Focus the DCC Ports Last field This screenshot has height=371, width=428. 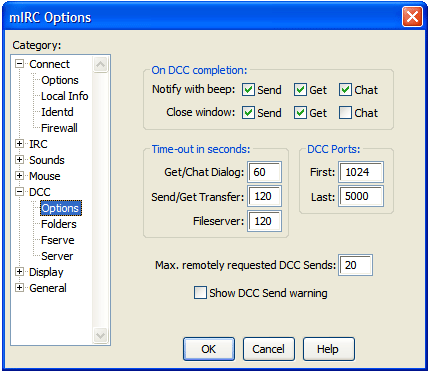tap(361, 196)
